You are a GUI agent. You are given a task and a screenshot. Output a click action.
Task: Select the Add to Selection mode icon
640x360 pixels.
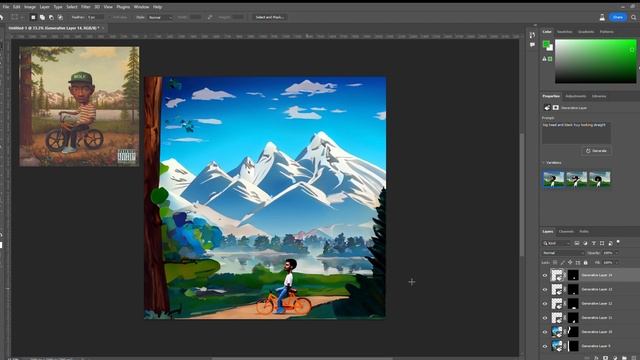pyautogui.click(x=42, y=18)
